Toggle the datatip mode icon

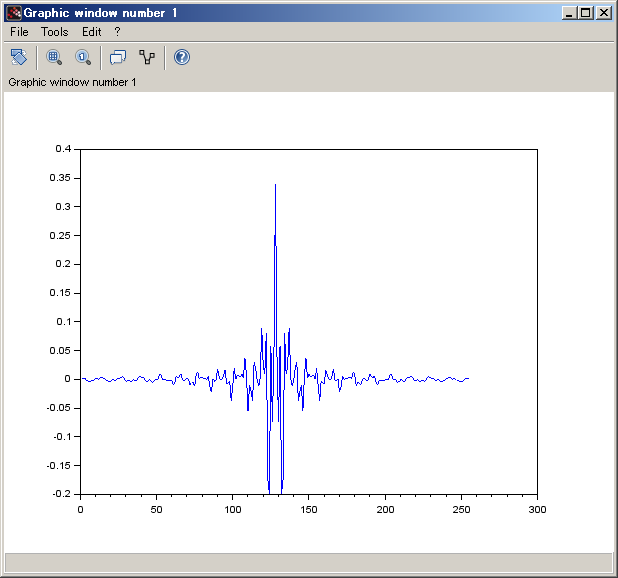[x=118, y=57]
